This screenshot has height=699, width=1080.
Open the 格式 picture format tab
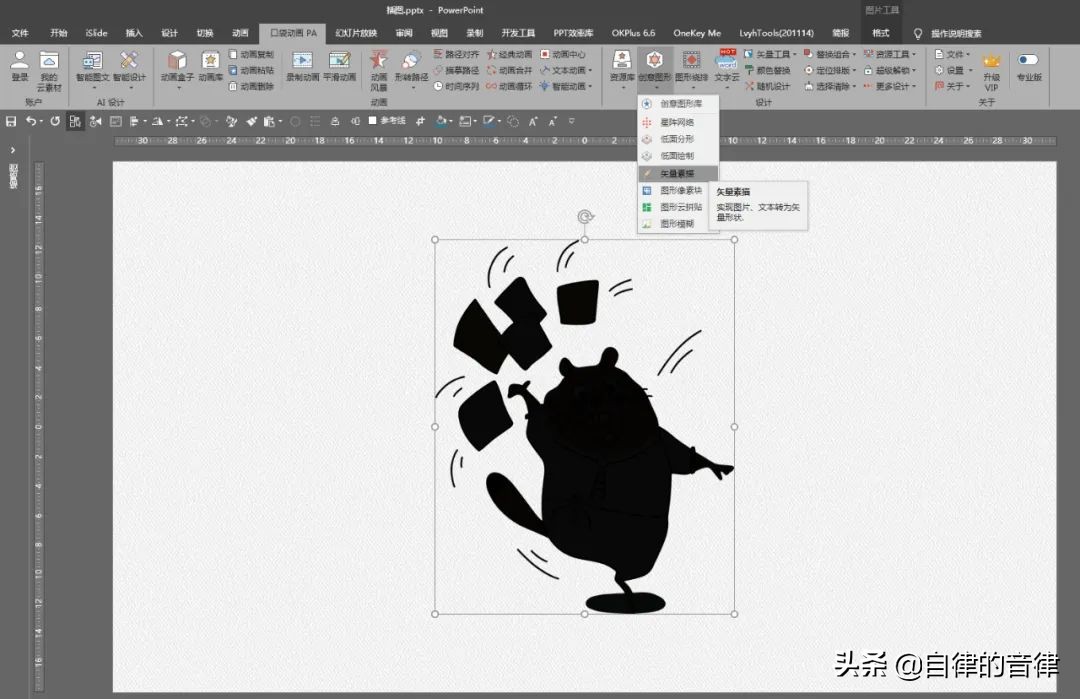[x=880, y=33]
